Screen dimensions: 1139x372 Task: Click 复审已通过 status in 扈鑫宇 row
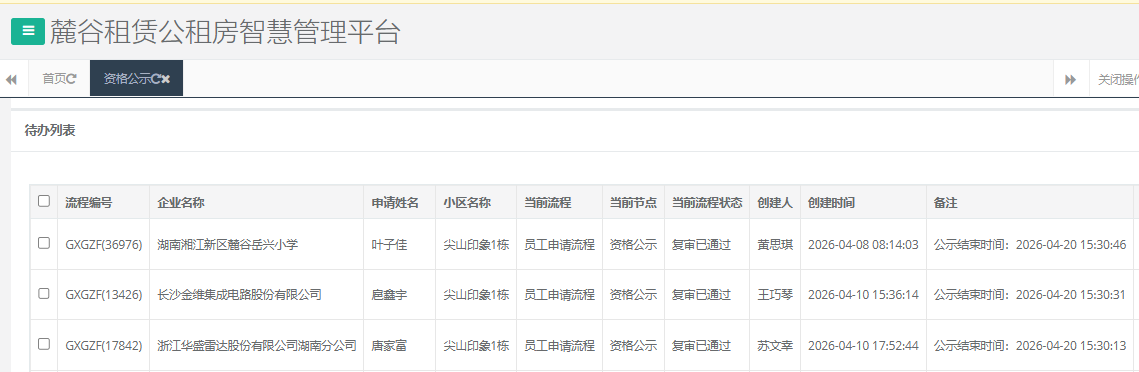(701, 295)
